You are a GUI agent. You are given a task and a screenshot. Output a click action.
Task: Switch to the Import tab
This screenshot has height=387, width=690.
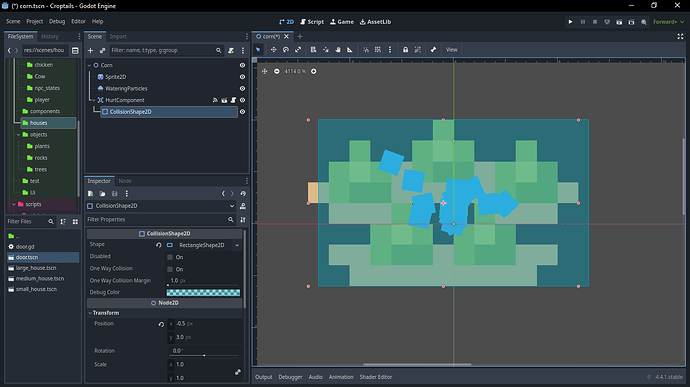(118, 37)
